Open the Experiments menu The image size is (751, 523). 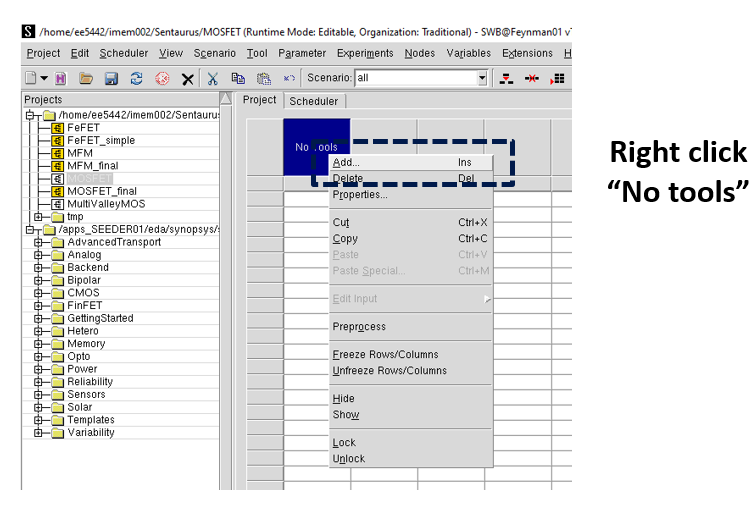(x=364, y=53)
